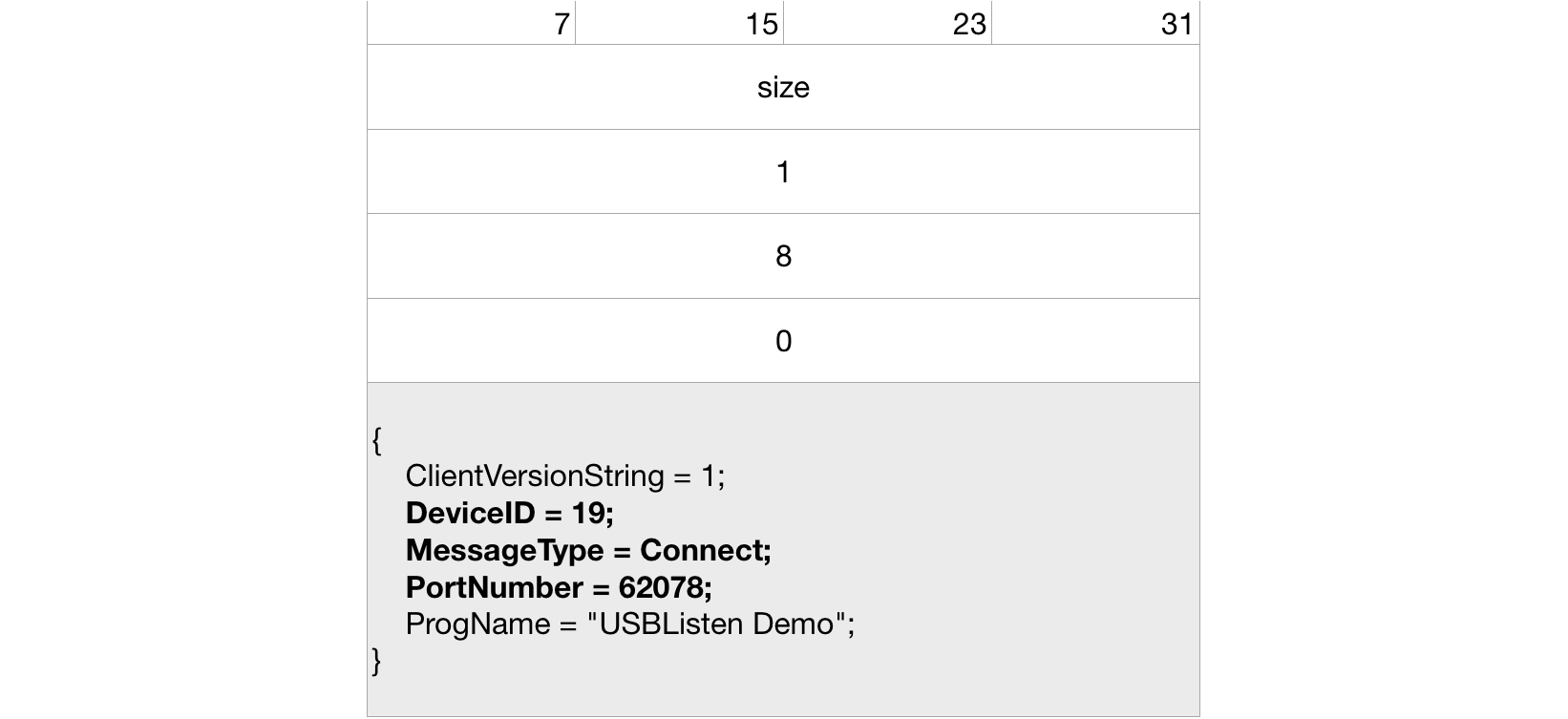The height and width of the screenshot is (719, 1568).
Task: Select the device ID value 19
Action: (591, 513)
